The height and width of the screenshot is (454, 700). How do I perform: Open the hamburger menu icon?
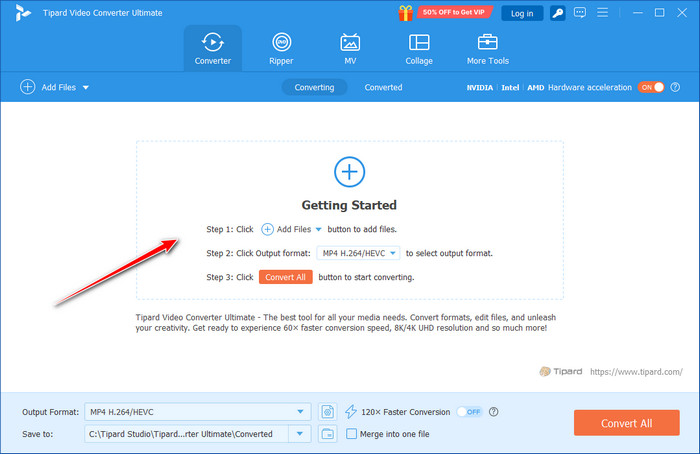click(602, 12)
